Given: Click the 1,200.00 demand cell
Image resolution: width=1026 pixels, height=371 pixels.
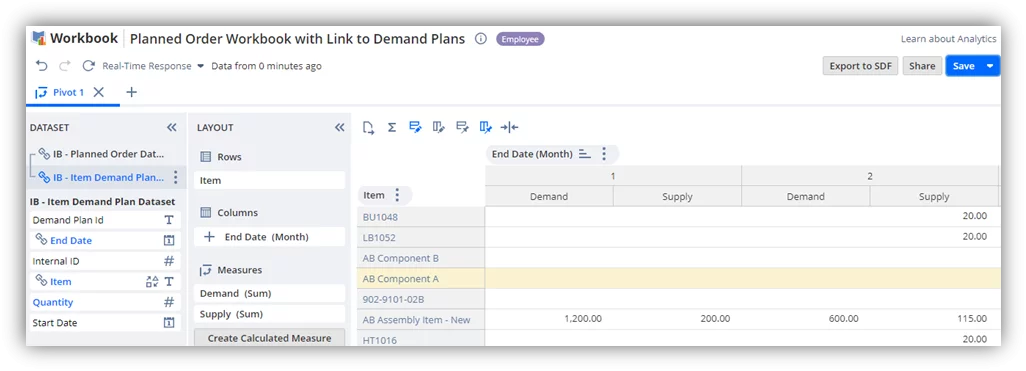Looking at the screenshot, I should click(549, 319).
